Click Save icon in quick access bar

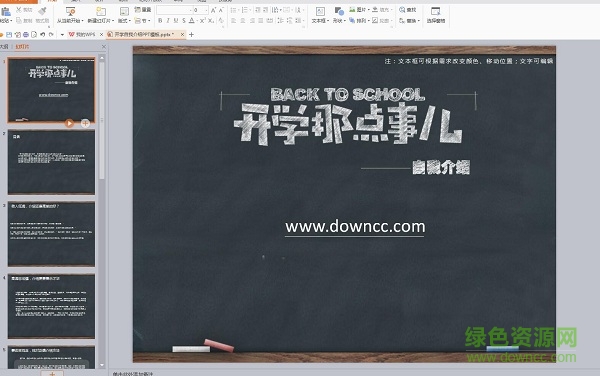(x=9, y=34)
